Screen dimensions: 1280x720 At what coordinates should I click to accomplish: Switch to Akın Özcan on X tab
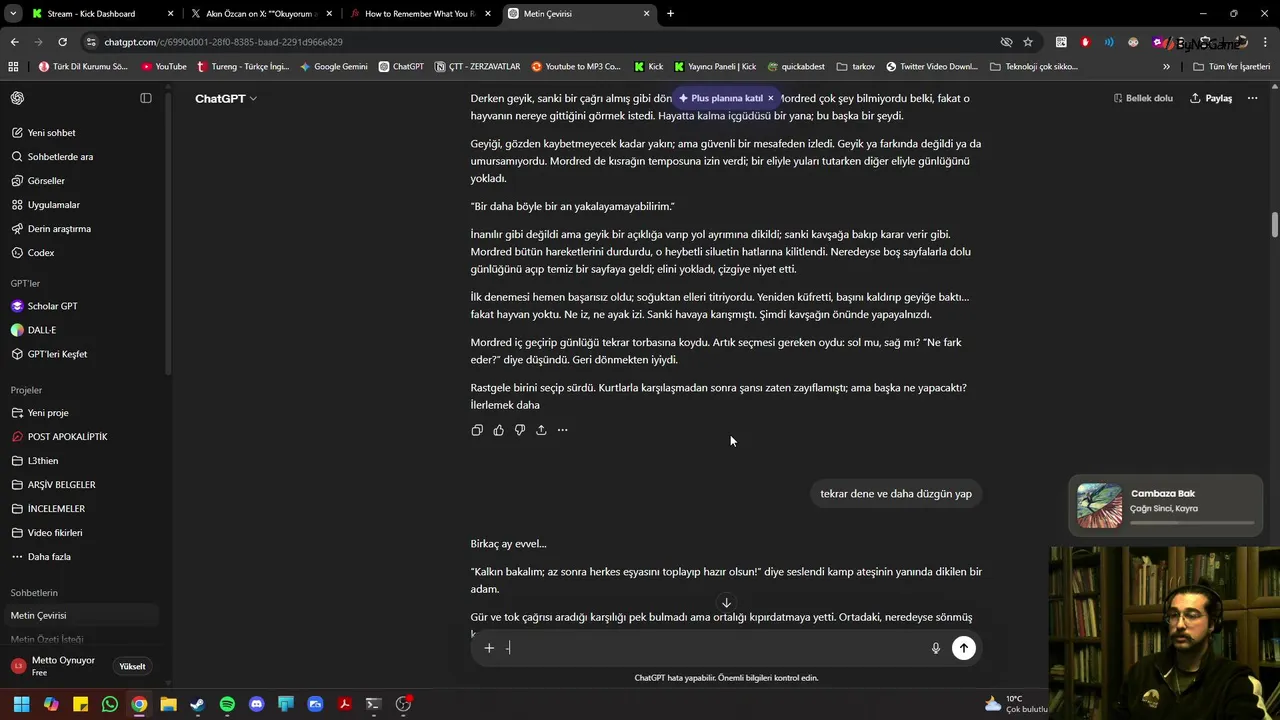pyautogui.click(x=262, y=14)
